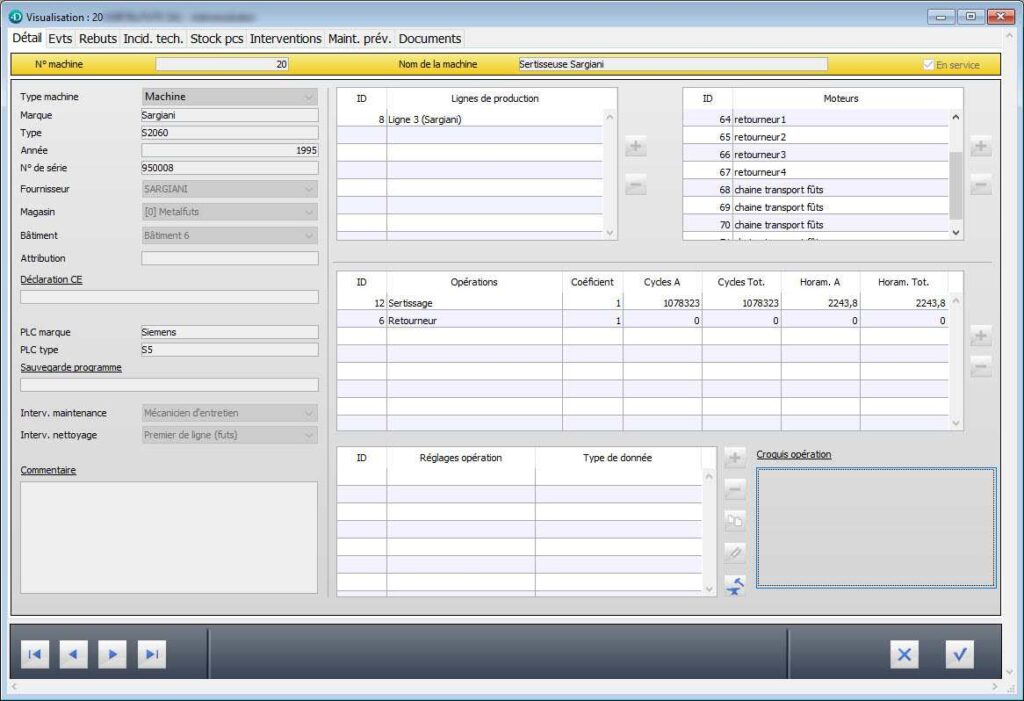
Task: Switch to the Rebuts tab
Action: point(98,39)
